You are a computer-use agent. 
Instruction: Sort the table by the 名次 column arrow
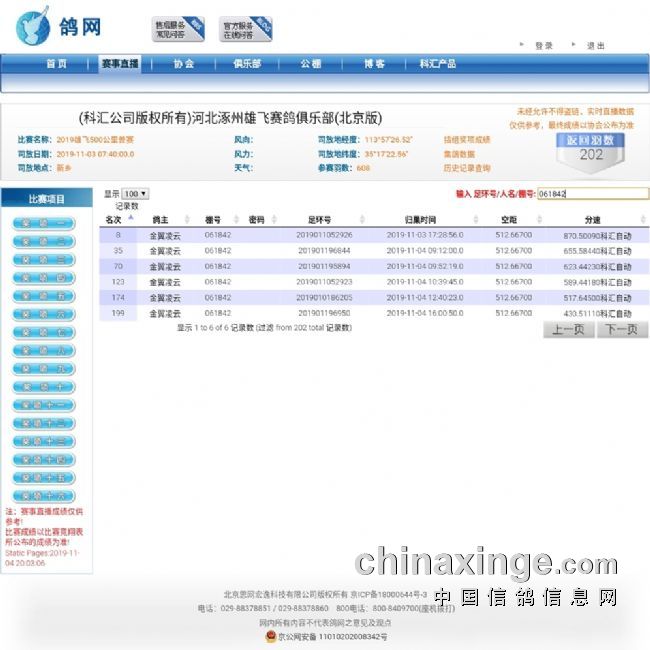coord(130,217)
